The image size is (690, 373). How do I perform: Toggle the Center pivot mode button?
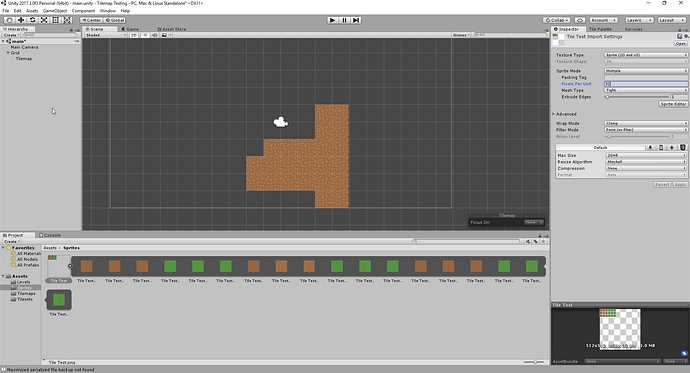point(92,20)
